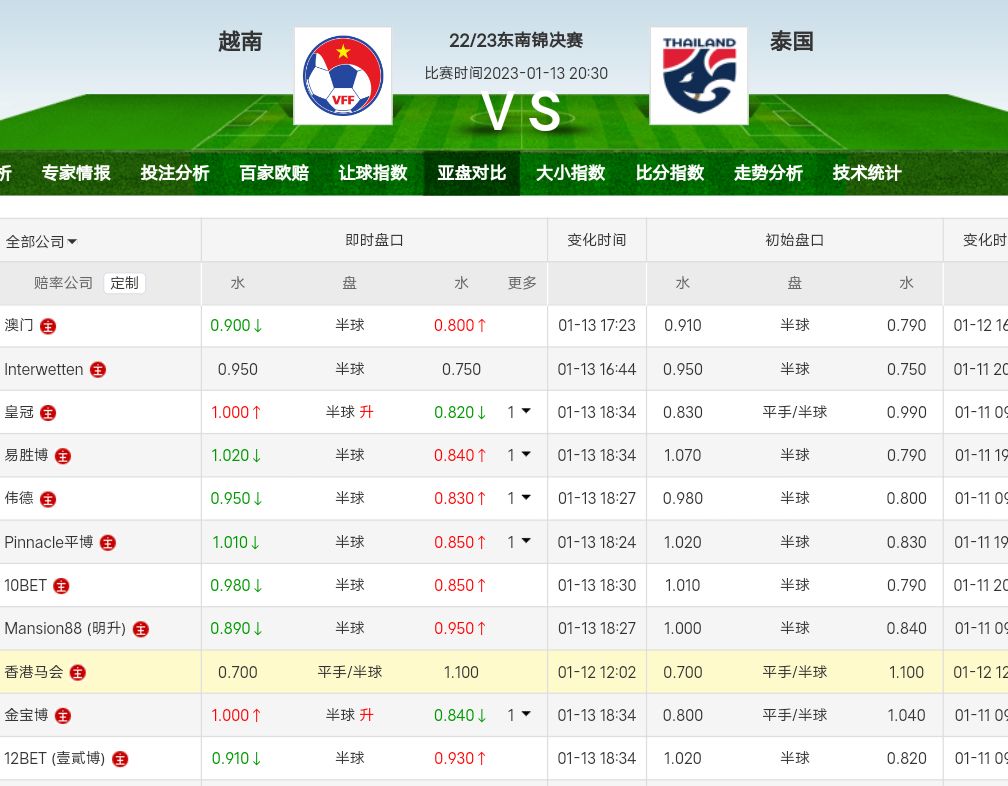Click the red 主 icon beside 香港马会

pyautogui.click(x=78, y=673)
